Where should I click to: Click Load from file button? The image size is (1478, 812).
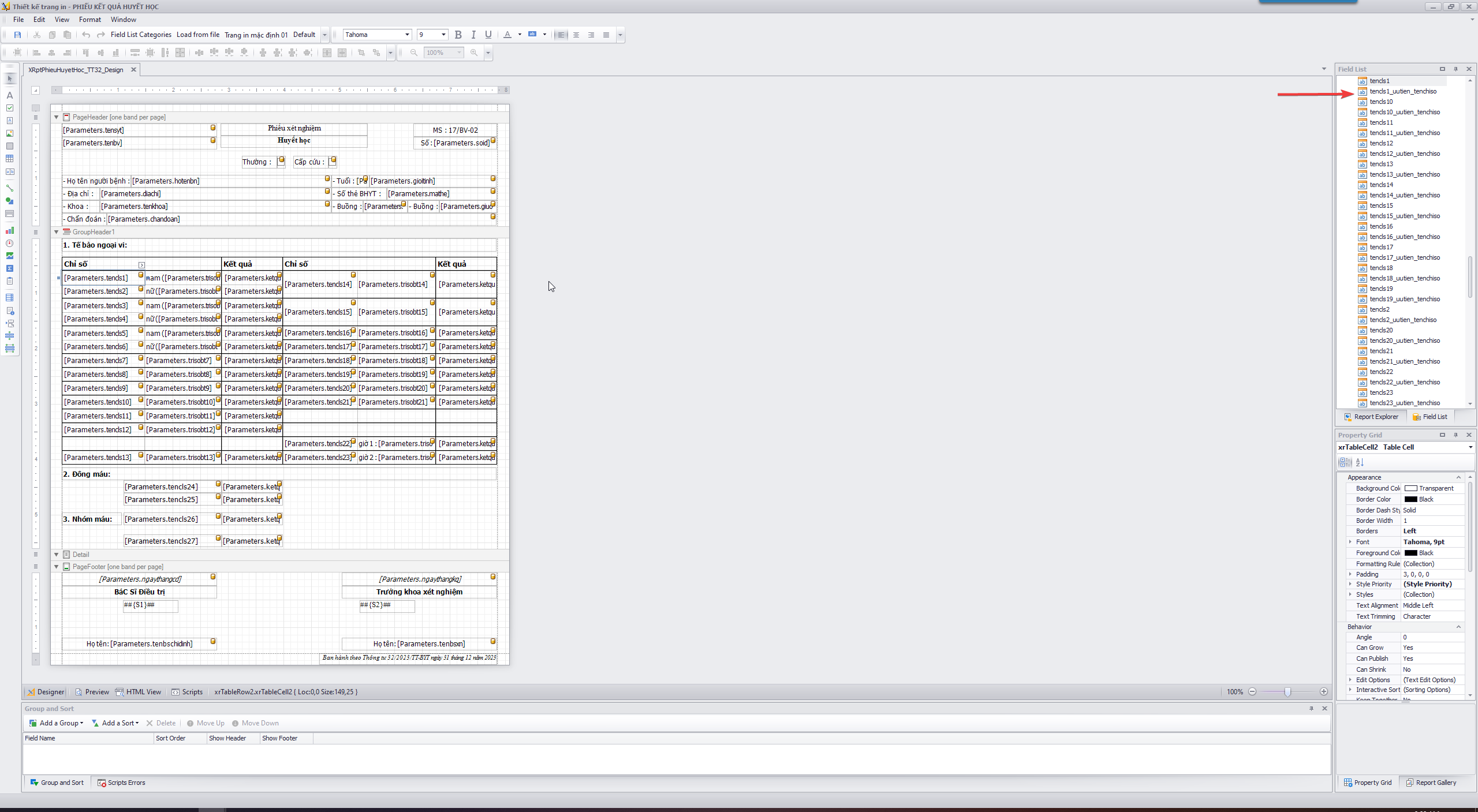tap(197, 35)
